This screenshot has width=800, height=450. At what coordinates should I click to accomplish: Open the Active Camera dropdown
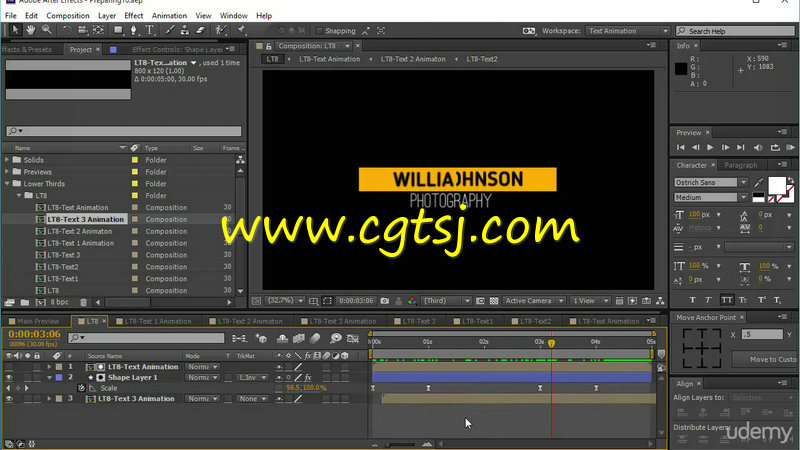[534, 301]
